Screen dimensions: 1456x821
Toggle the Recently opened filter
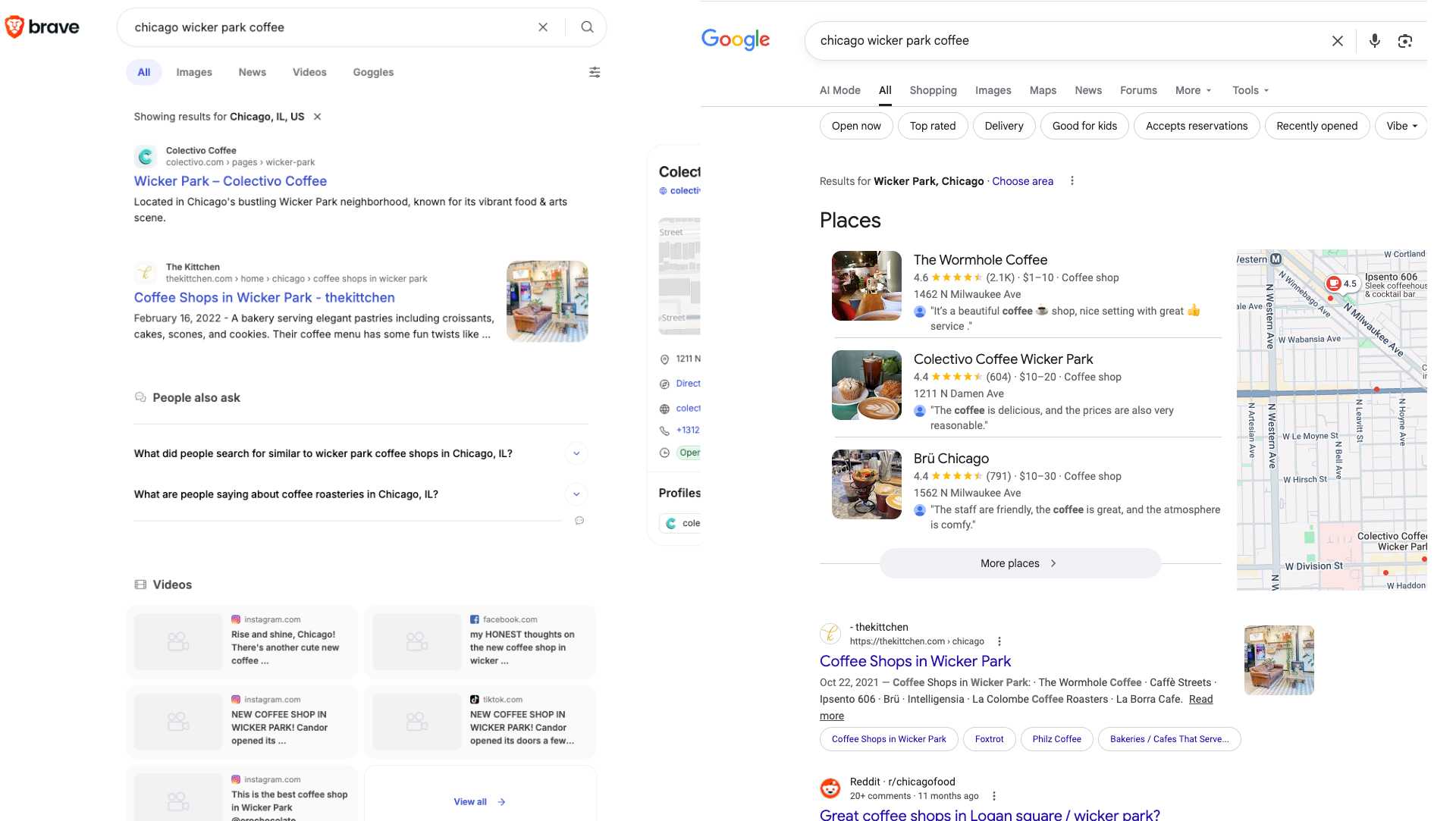(1316, 126)
